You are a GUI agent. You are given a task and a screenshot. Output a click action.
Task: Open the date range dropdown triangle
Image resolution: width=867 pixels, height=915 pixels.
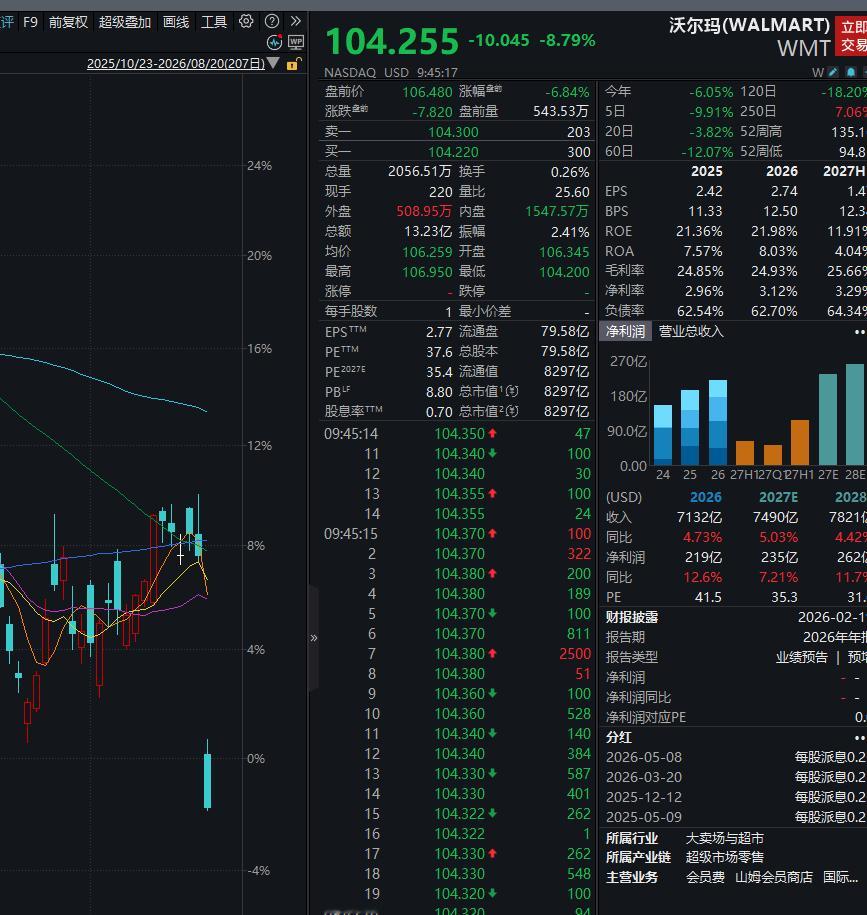273,63
